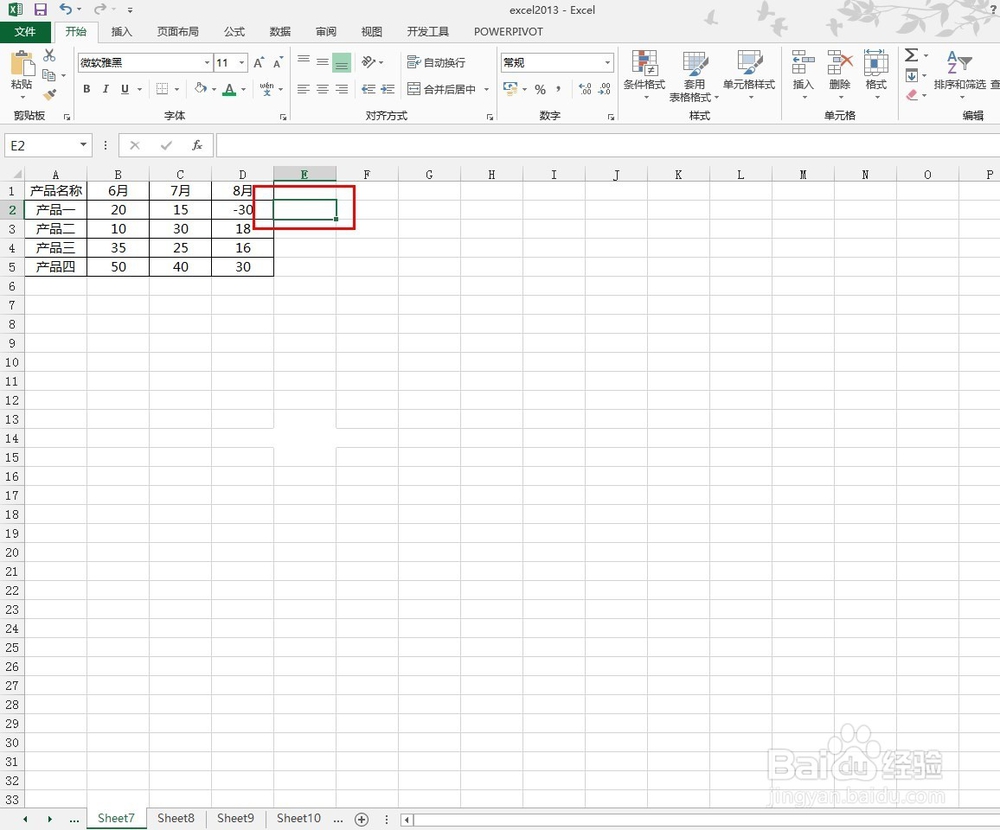The height and width of the screenshot is (830, 1000).
Task: Click inside the Name Box showing E2
Action: (40, 145)
